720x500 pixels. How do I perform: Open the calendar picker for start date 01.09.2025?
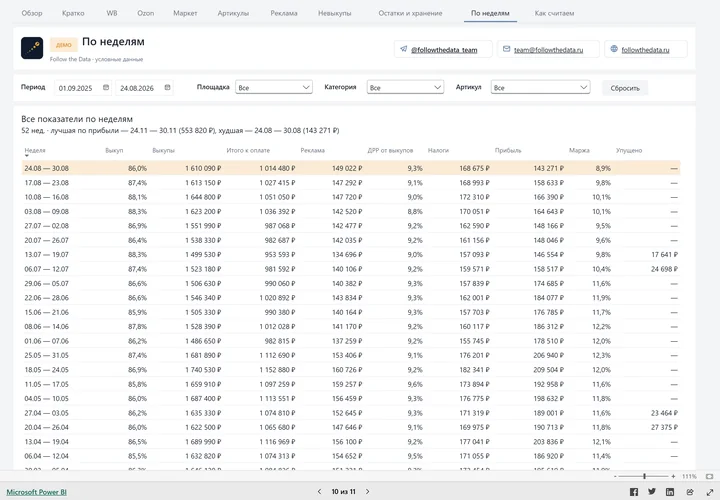106,88
